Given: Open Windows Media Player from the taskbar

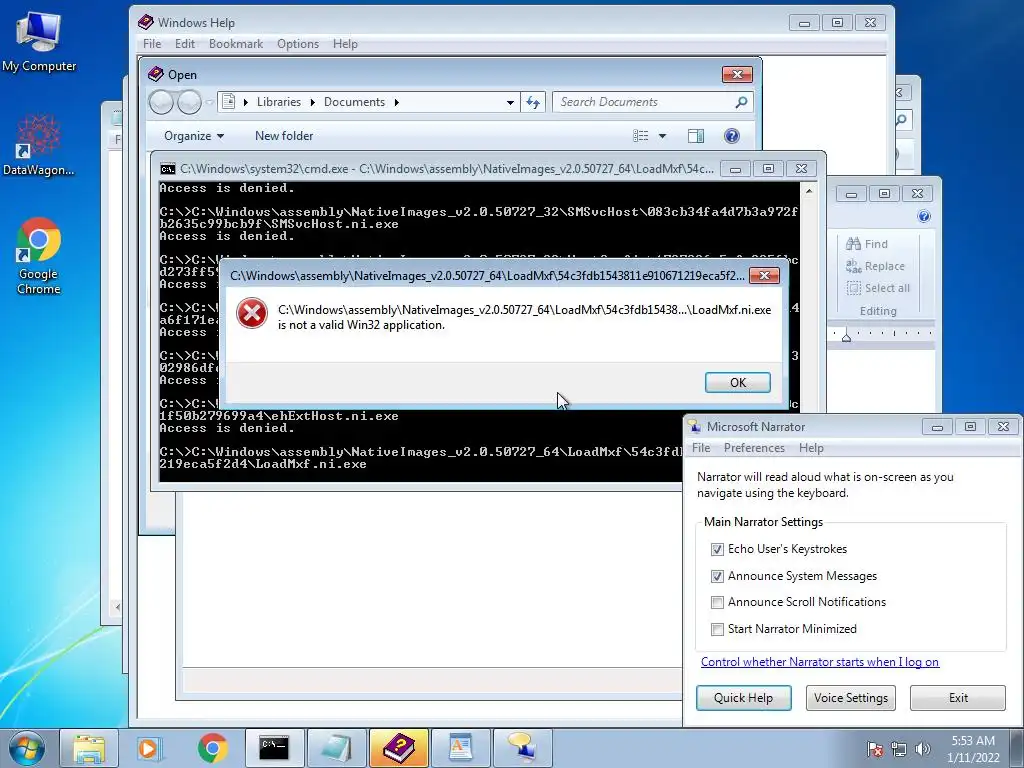Looking at the screenshot, I should click(x=149, y=748).
